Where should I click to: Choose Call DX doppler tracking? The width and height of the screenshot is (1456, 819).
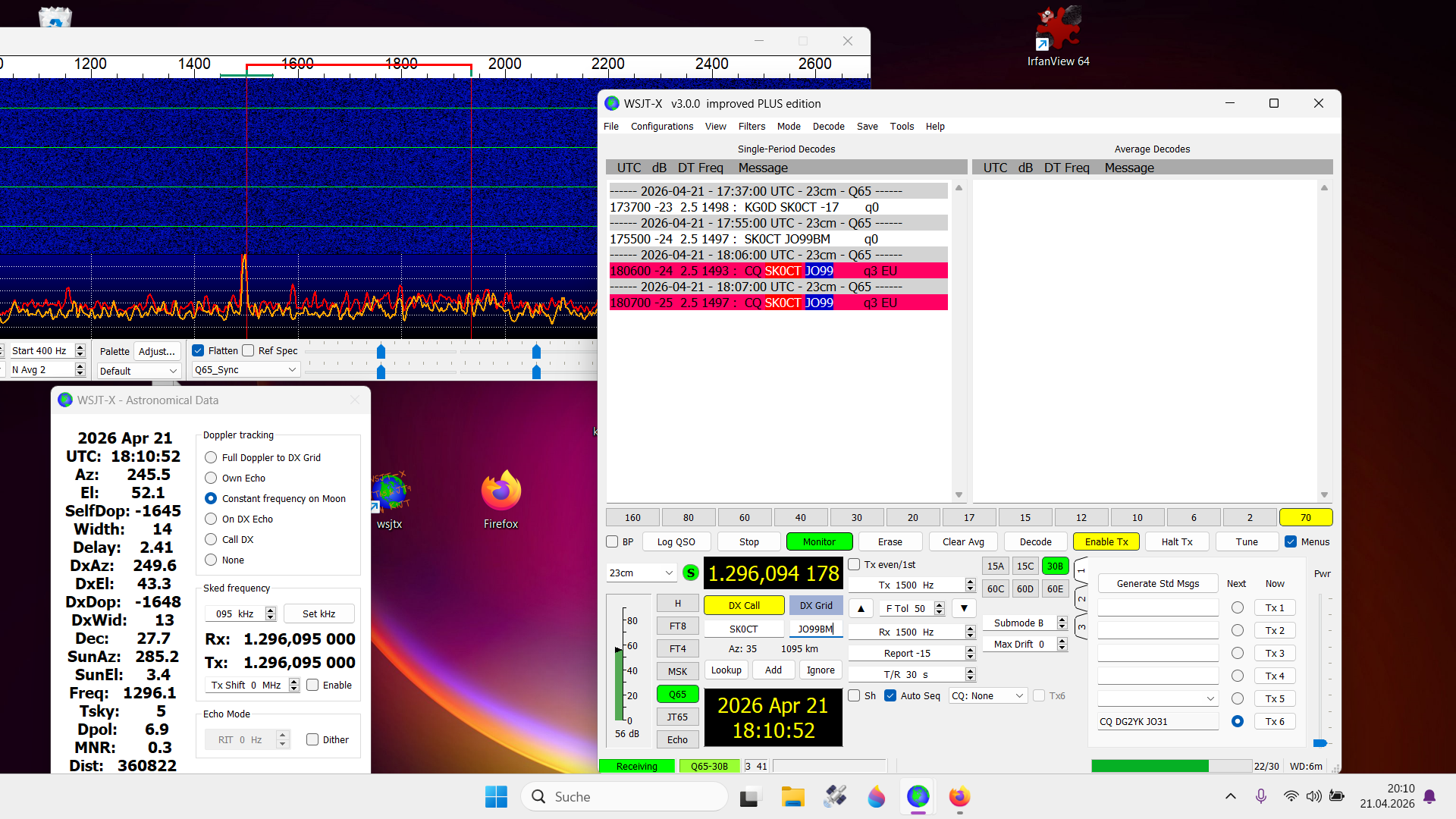[211, 539]
